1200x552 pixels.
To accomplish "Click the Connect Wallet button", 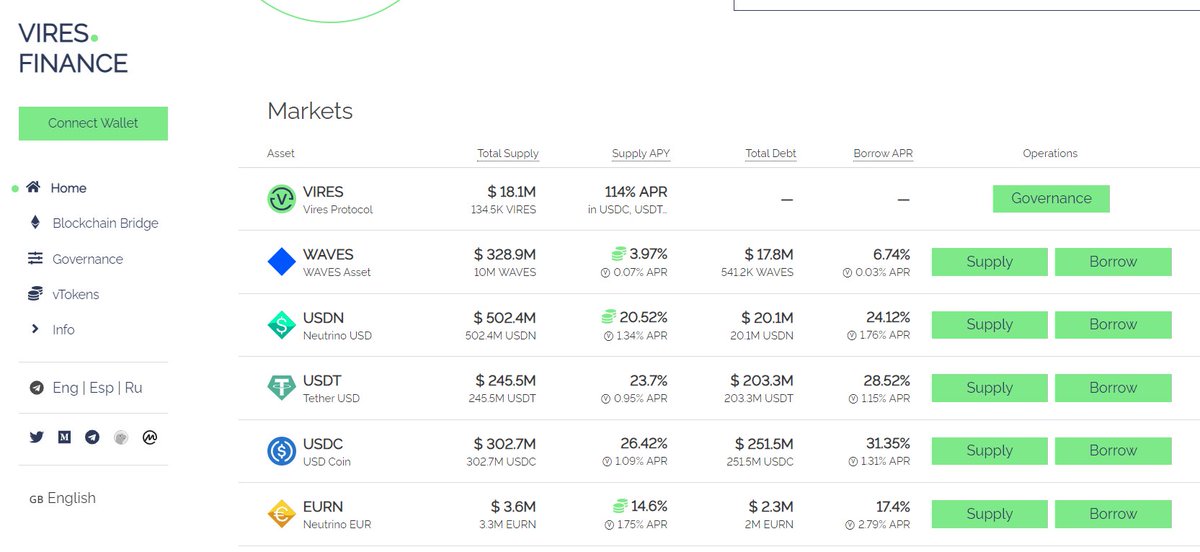I will click(x=93, y=123).
